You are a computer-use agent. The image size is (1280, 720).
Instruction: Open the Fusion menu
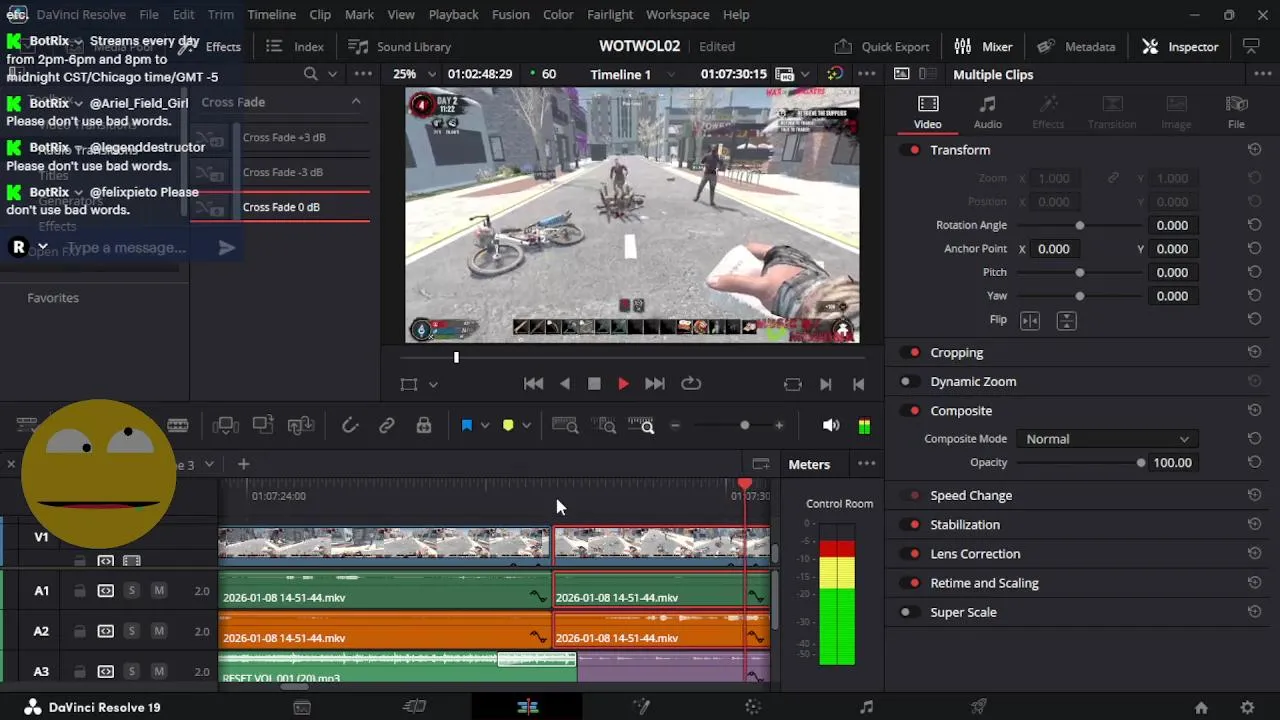click(x=511, y=15)
